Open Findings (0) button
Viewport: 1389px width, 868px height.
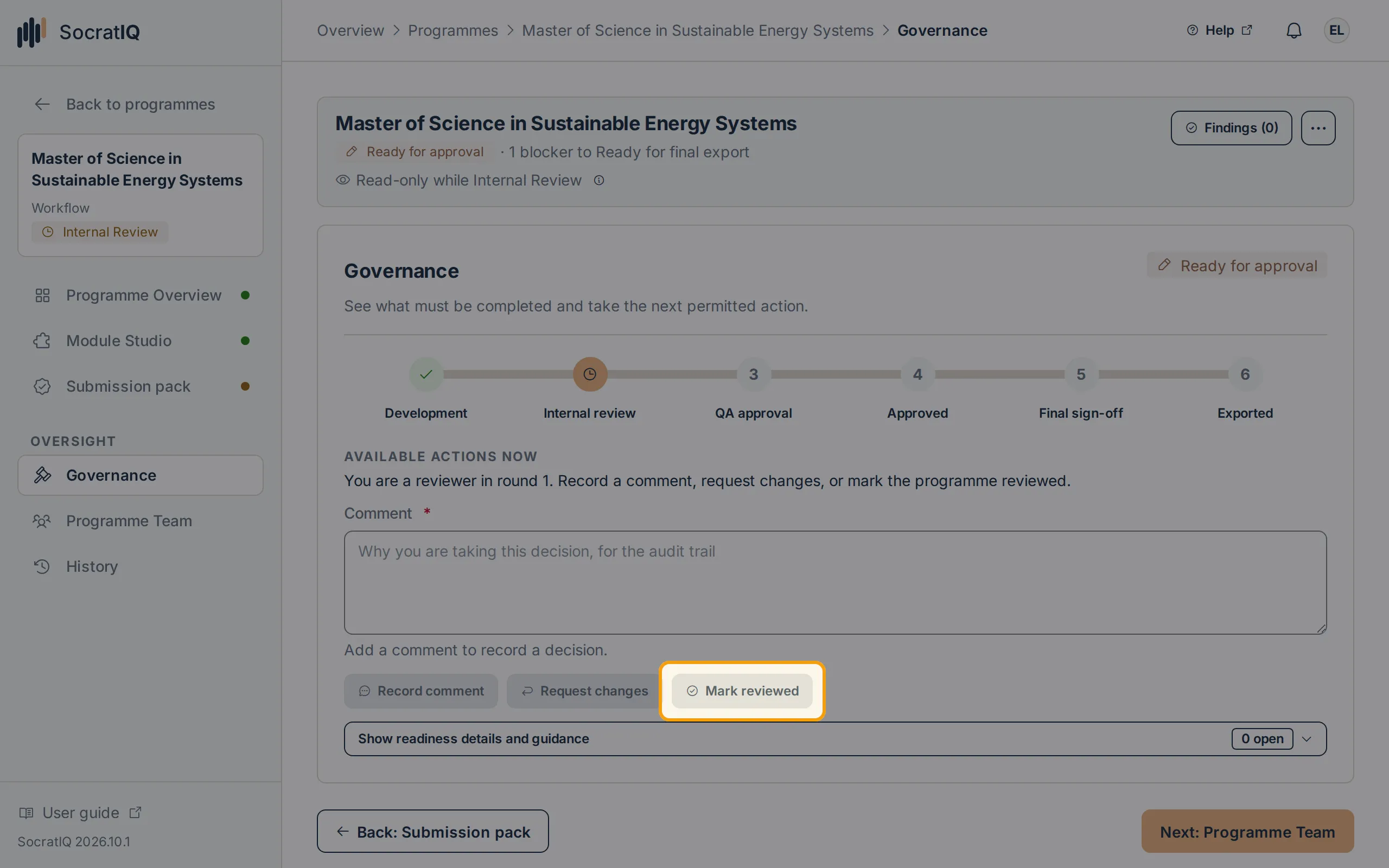pyautogui.click(x=1231, y=128)
